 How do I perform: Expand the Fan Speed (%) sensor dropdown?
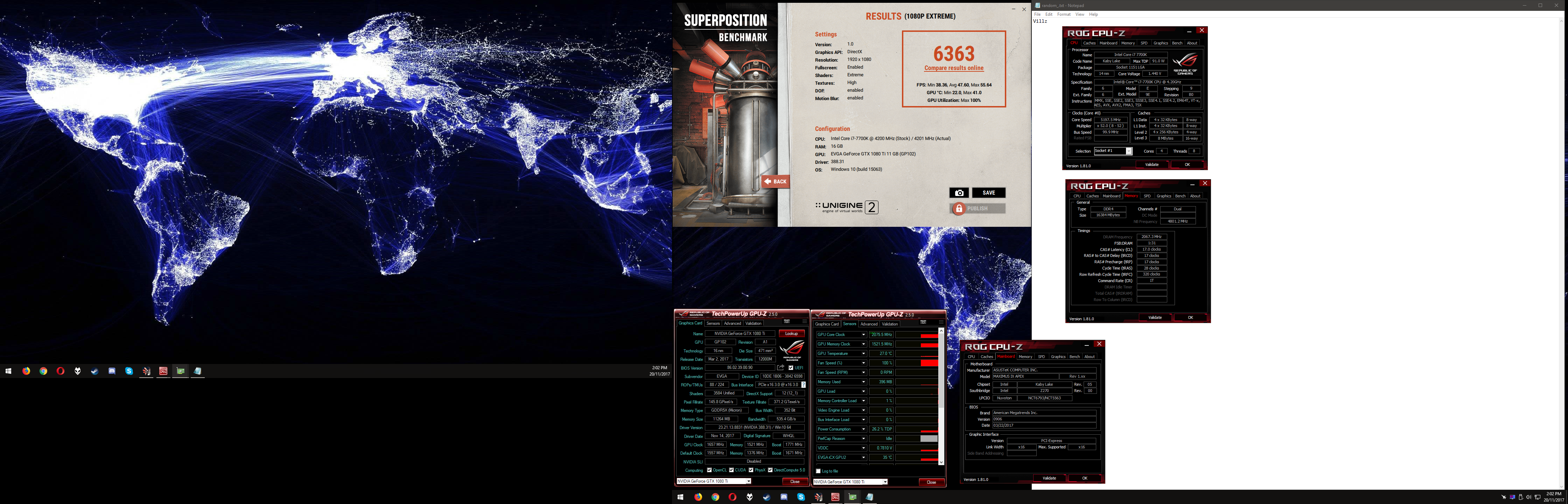click(863, 363)
